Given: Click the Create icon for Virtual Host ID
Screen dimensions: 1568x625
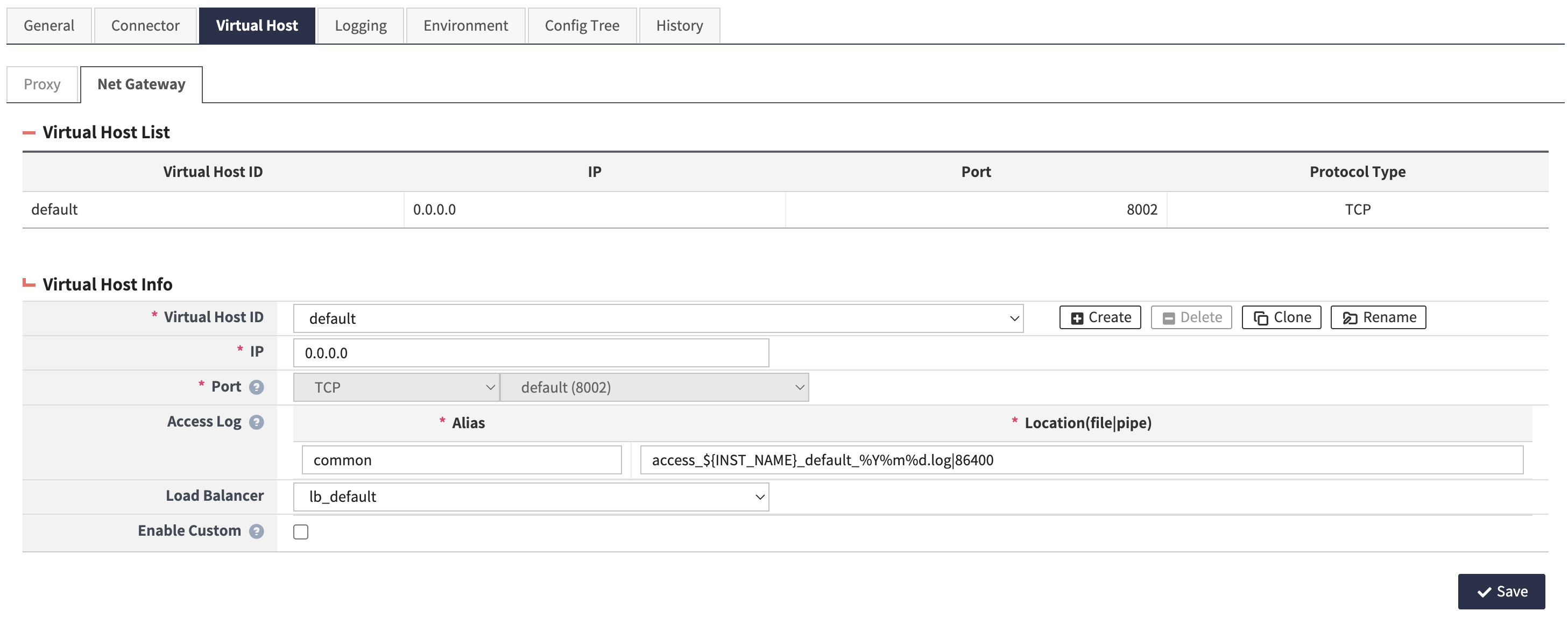Looking at the screenshot, I should (1077, 317).
